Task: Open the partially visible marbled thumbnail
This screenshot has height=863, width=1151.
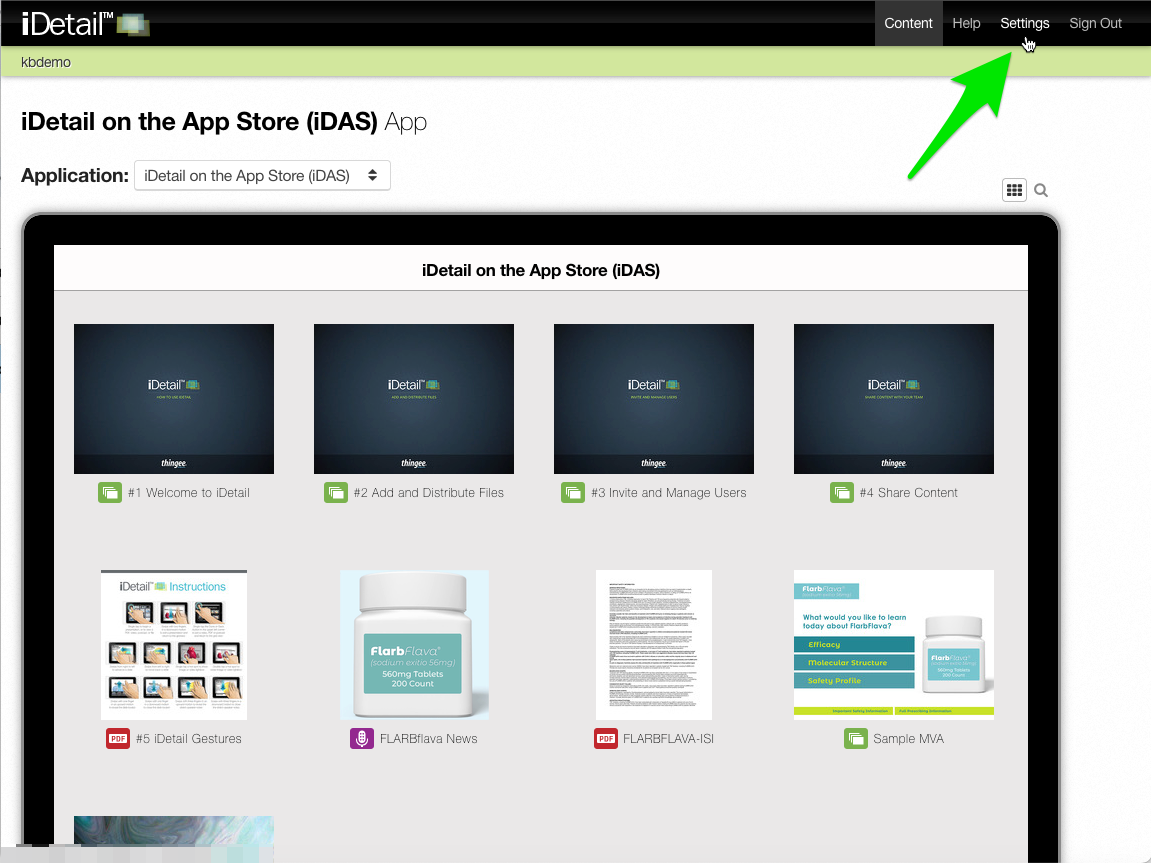Action: pos(174,839)
